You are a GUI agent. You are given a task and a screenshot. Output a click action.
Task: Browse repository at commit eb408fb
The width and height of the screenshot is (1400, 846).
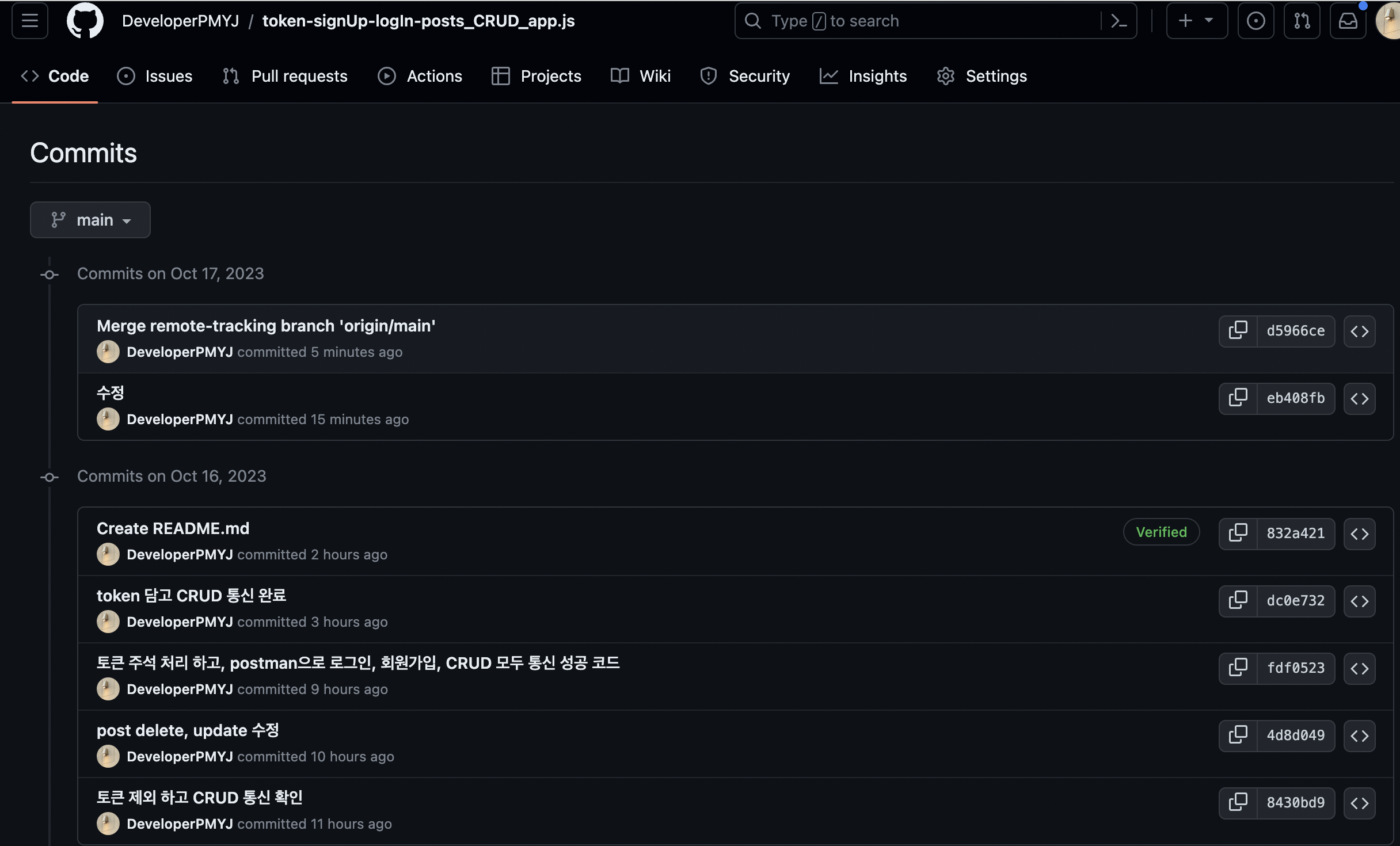click(x=1359, y=398)
